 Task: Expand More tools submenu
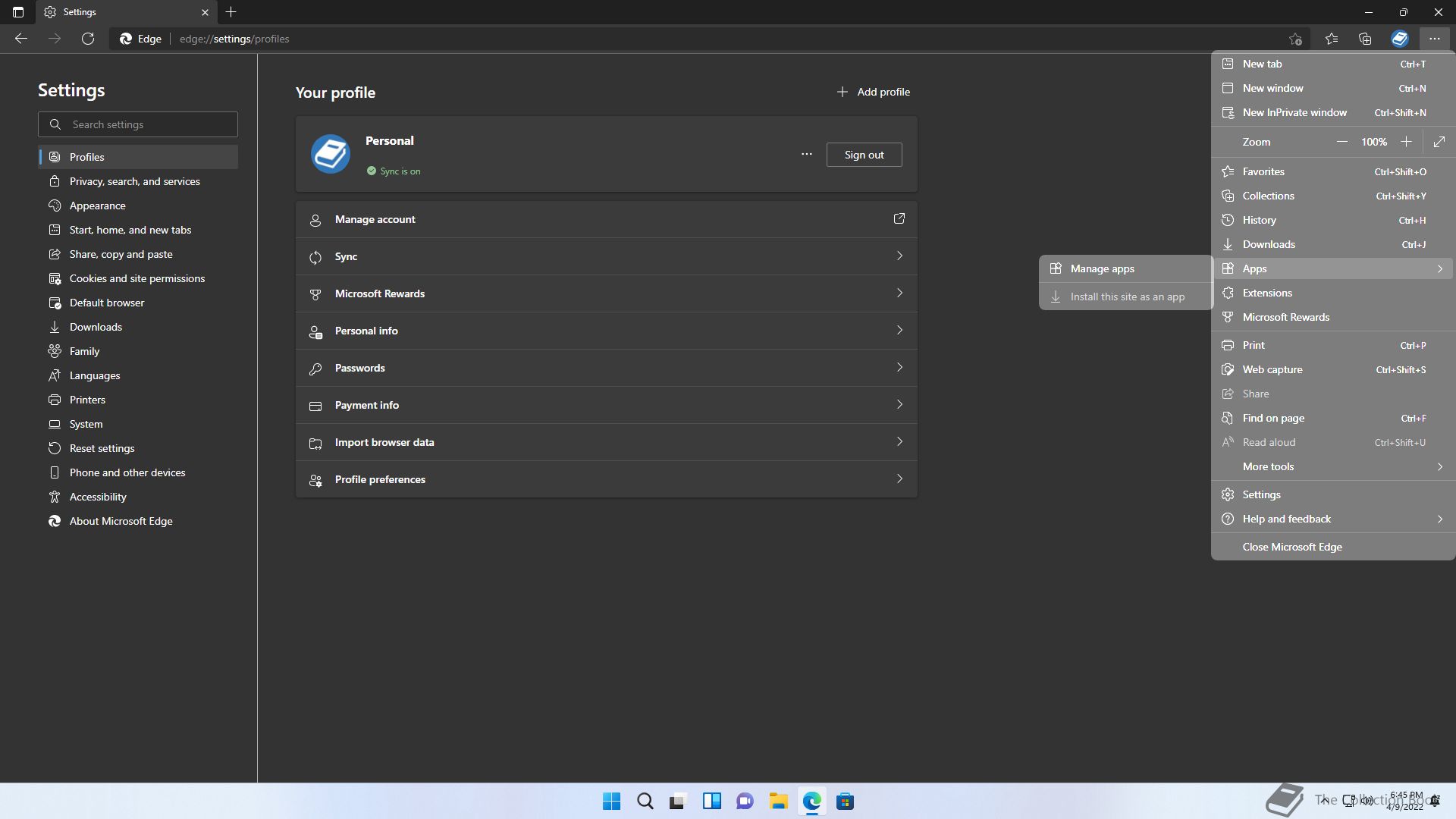(1333, 466)
